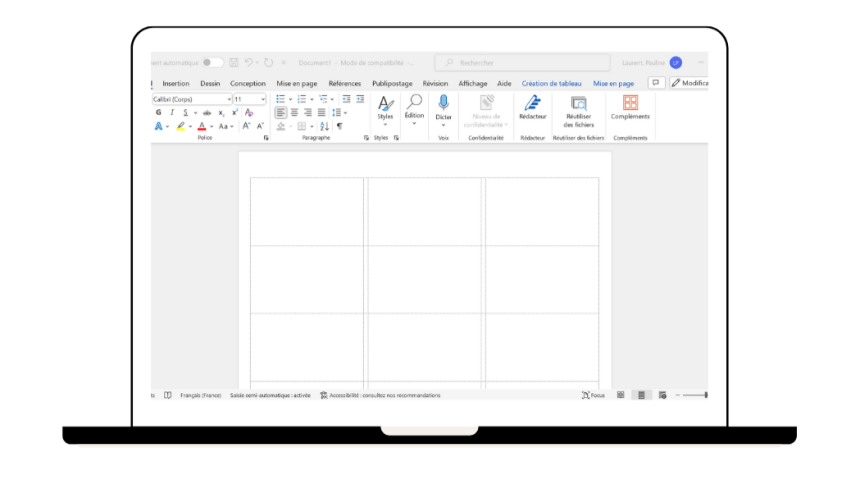Expand the borders options arrow
Image resolution: width=860 pixels, height=489 pixels.
[x=312, y=127]
